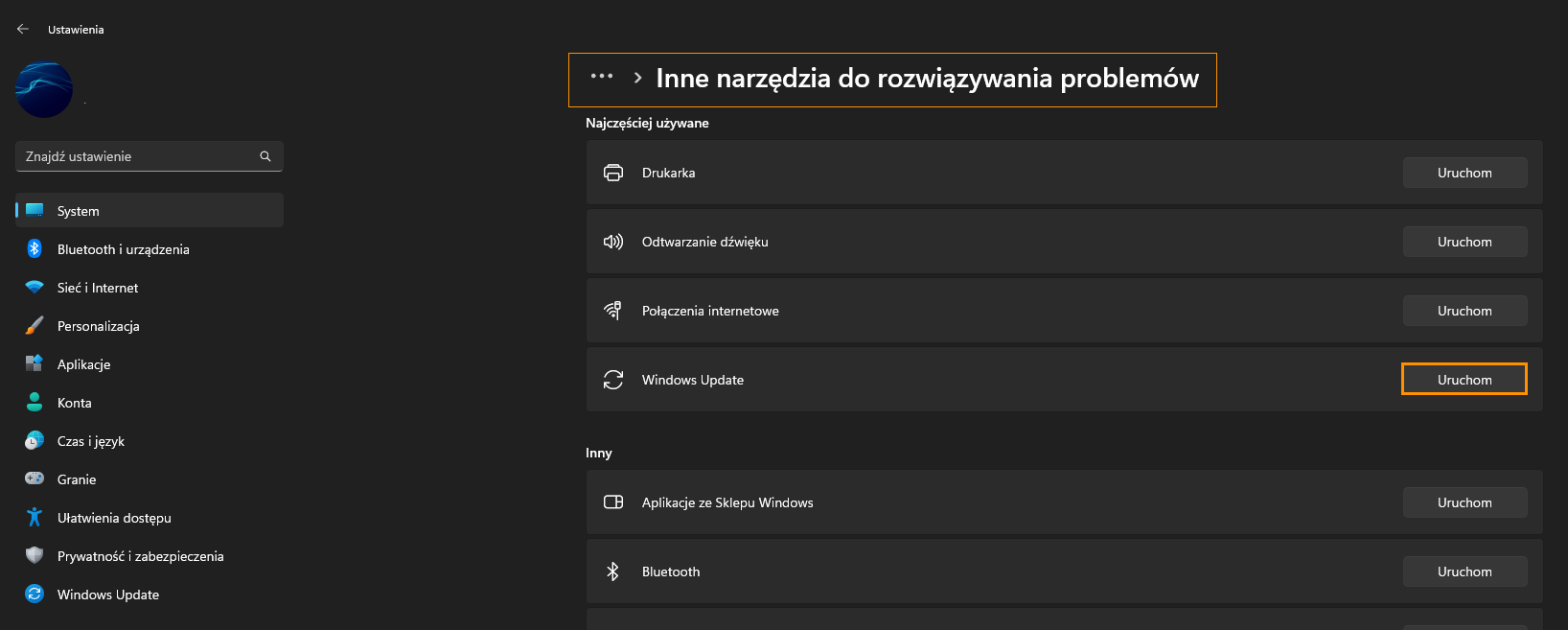This screenshot has width=1568, height=630.
Task: Run the Odtwarzanie dźwięku troubleshooter
Action: (1464, 242)
